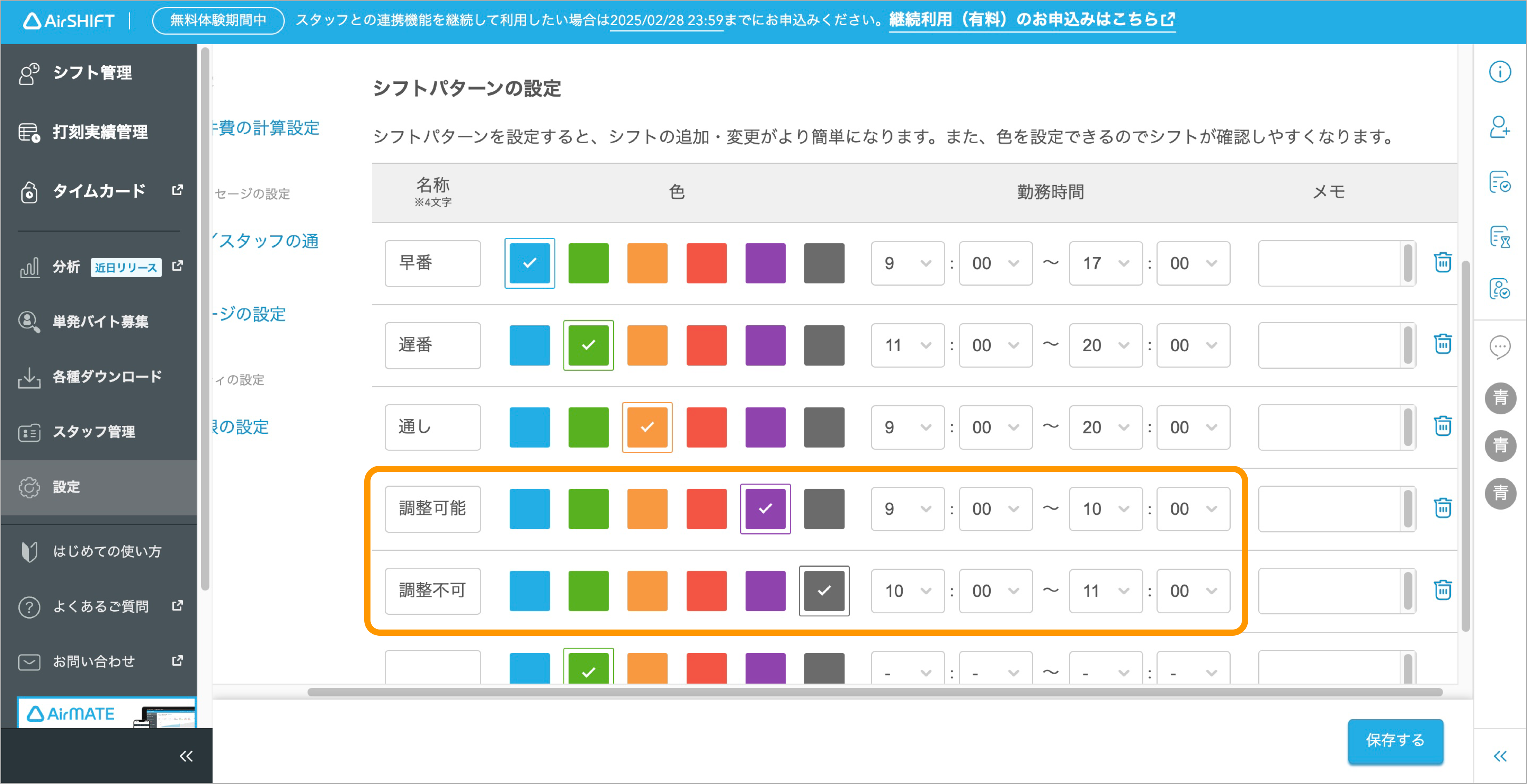The height and width of the screenshot is (784, 1527).
Task: Click the first 青 avatar circle
Action: point(1500,398)
